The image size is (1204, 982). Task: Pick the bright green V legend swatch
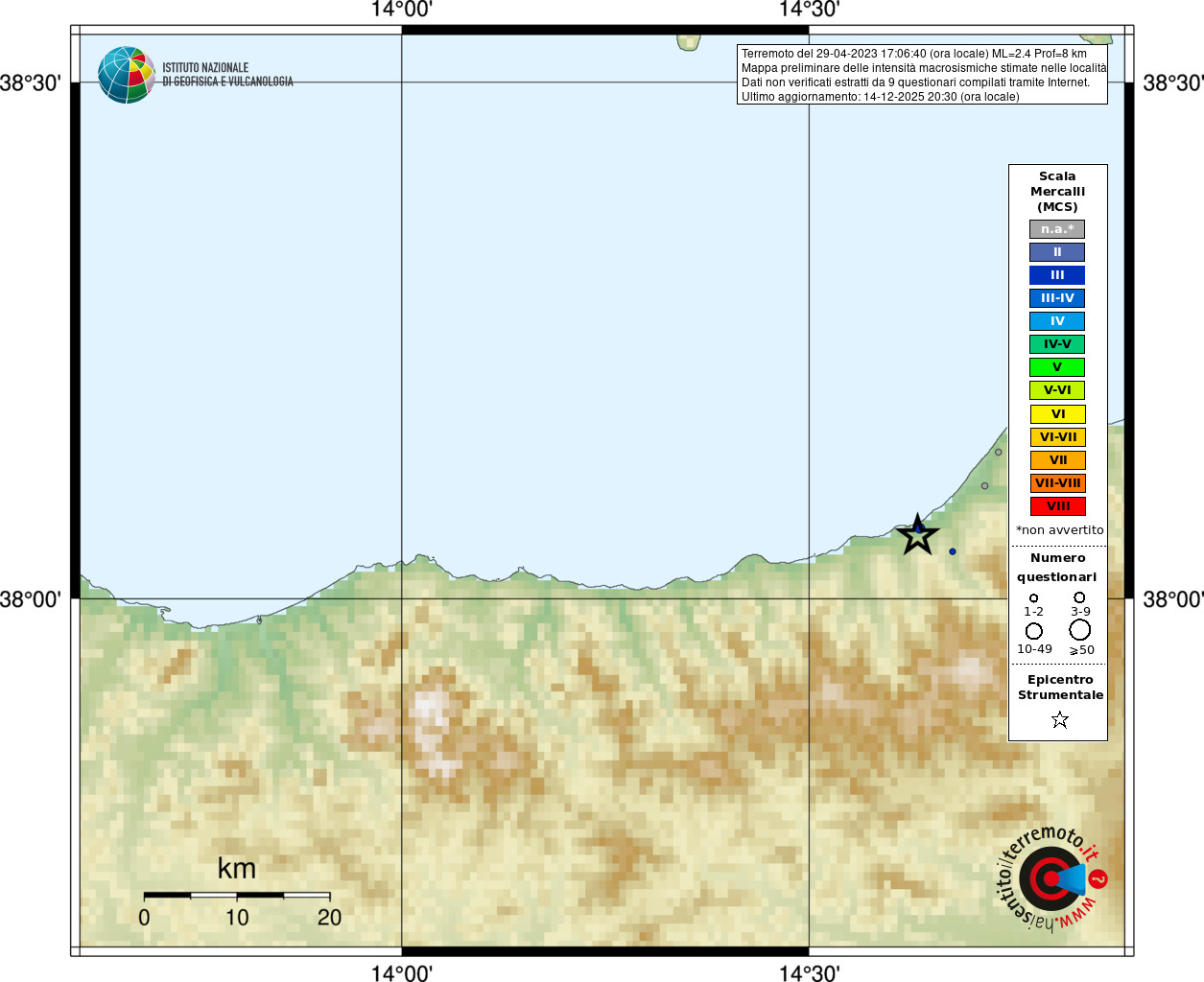[x=1057, y=367]
